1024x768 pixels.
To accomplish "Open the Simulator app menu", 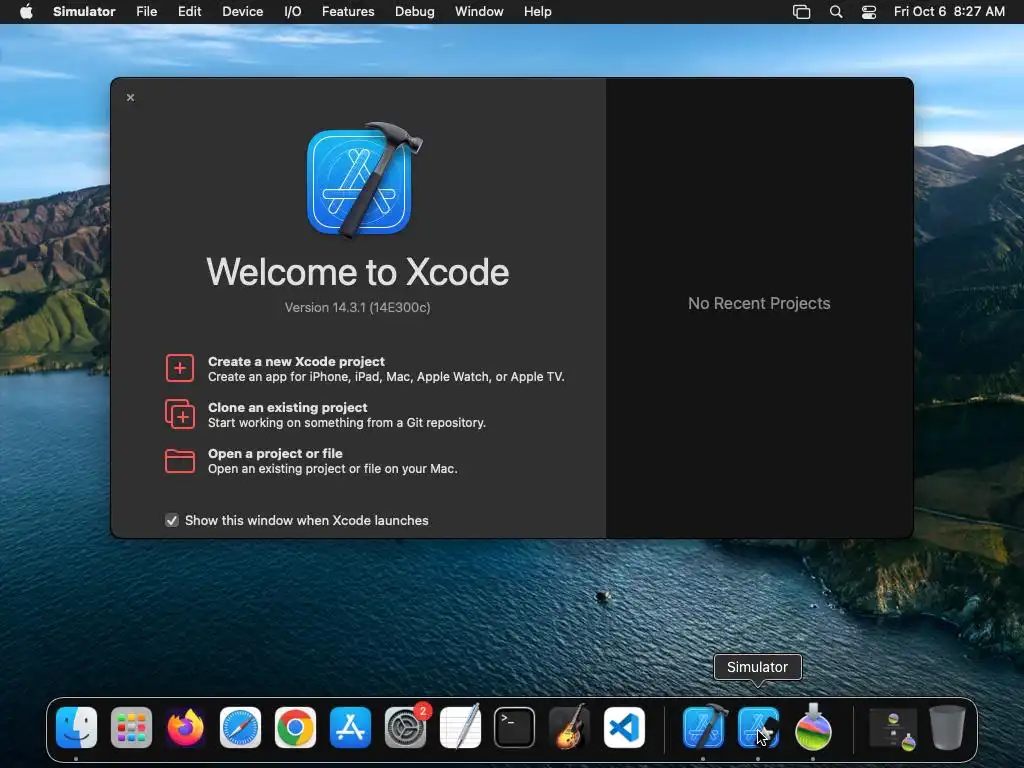I will [84, 12].
